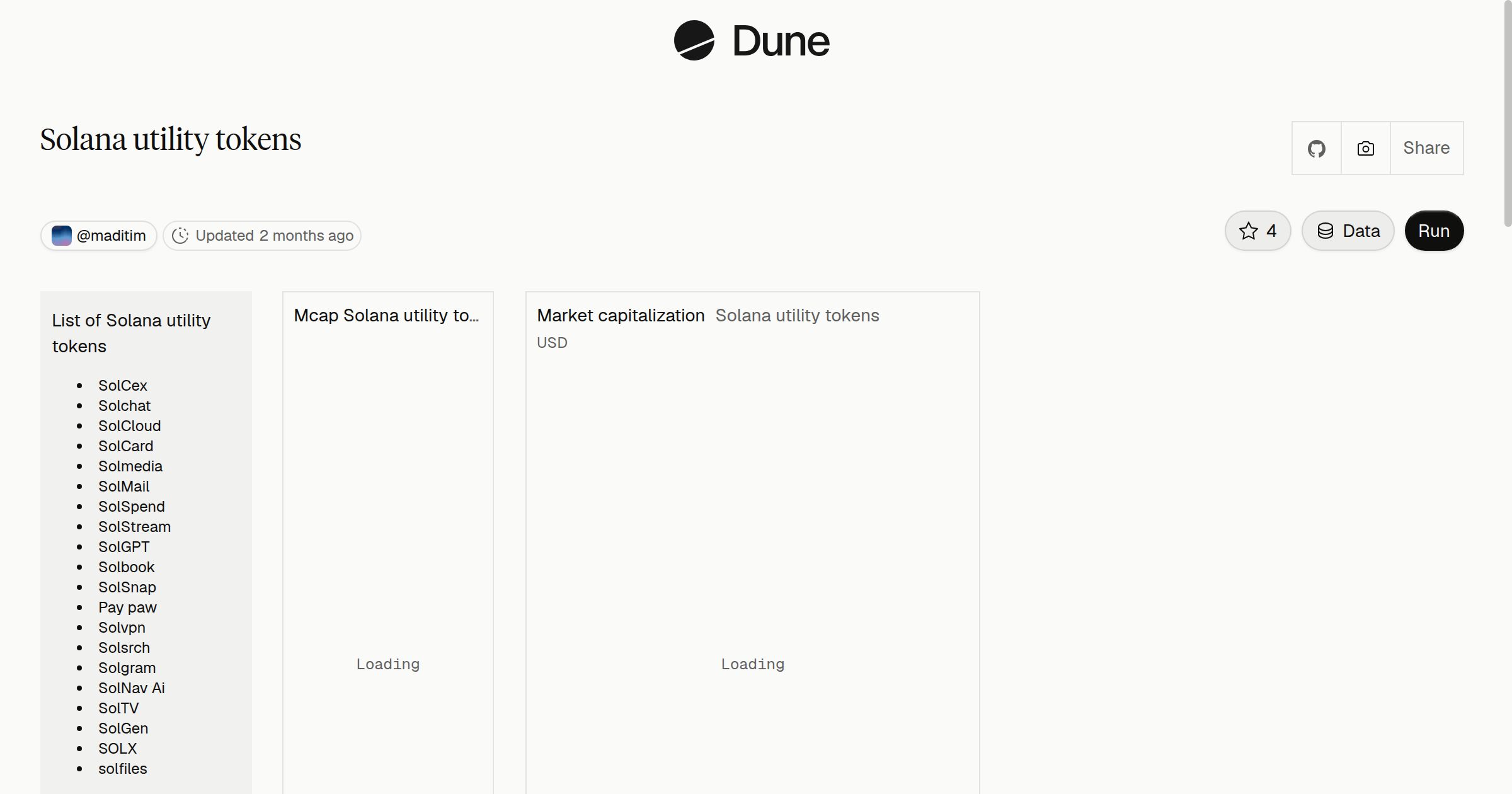The image size is (1512, 794).
Task: Select SolTV in the token list
Action: [118, 708]
